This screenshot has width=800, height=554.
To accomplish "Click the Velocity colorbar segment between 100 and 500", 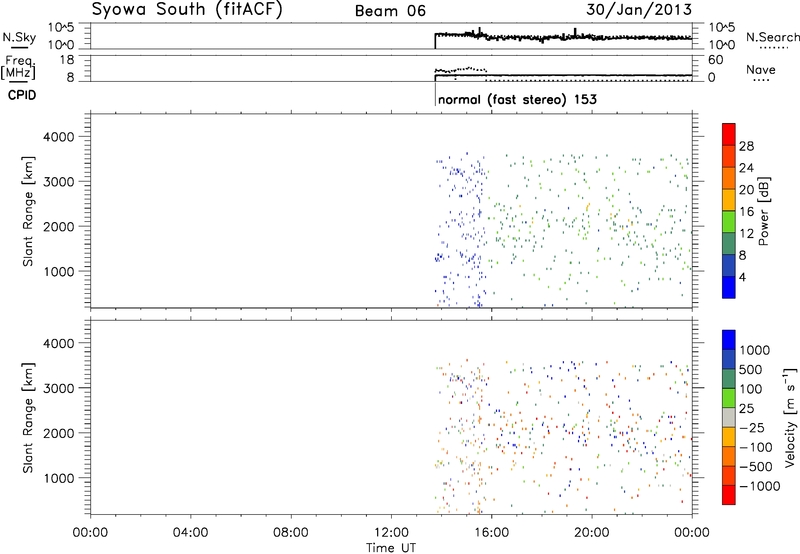I will tap(729, 379).
